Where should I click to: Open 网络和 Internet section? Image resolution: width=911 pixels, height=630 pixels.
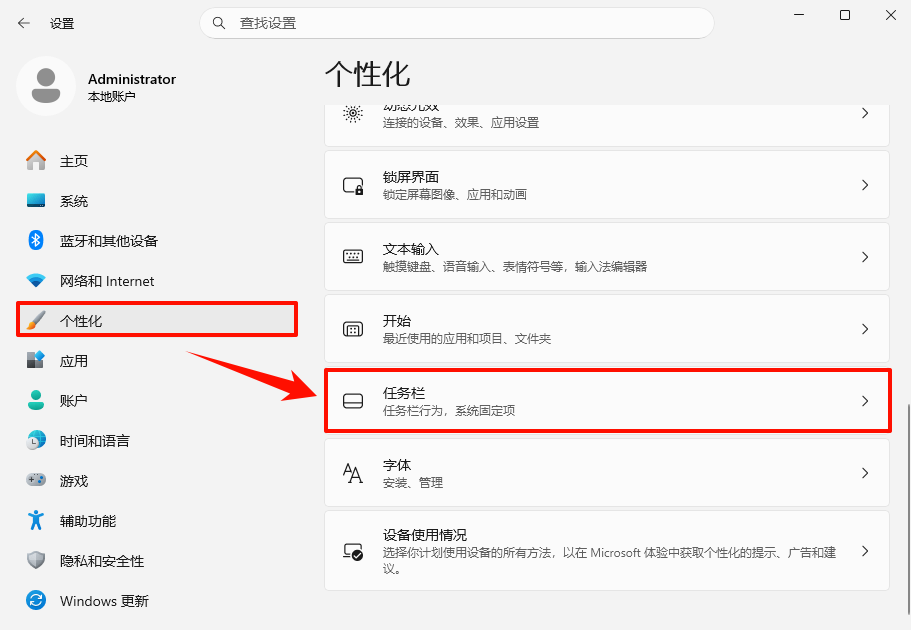pos(157,281)
